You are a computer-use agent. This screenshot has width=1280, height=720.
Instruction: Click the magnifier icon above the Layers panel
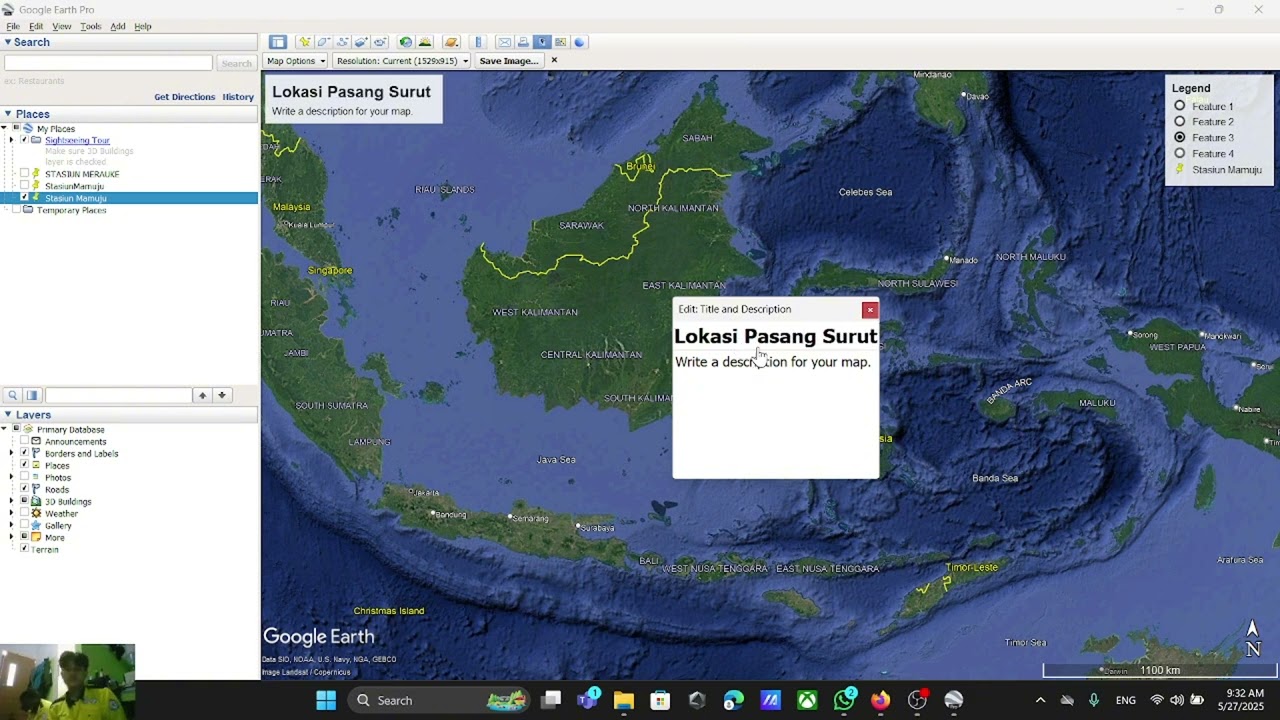(13, 395)
